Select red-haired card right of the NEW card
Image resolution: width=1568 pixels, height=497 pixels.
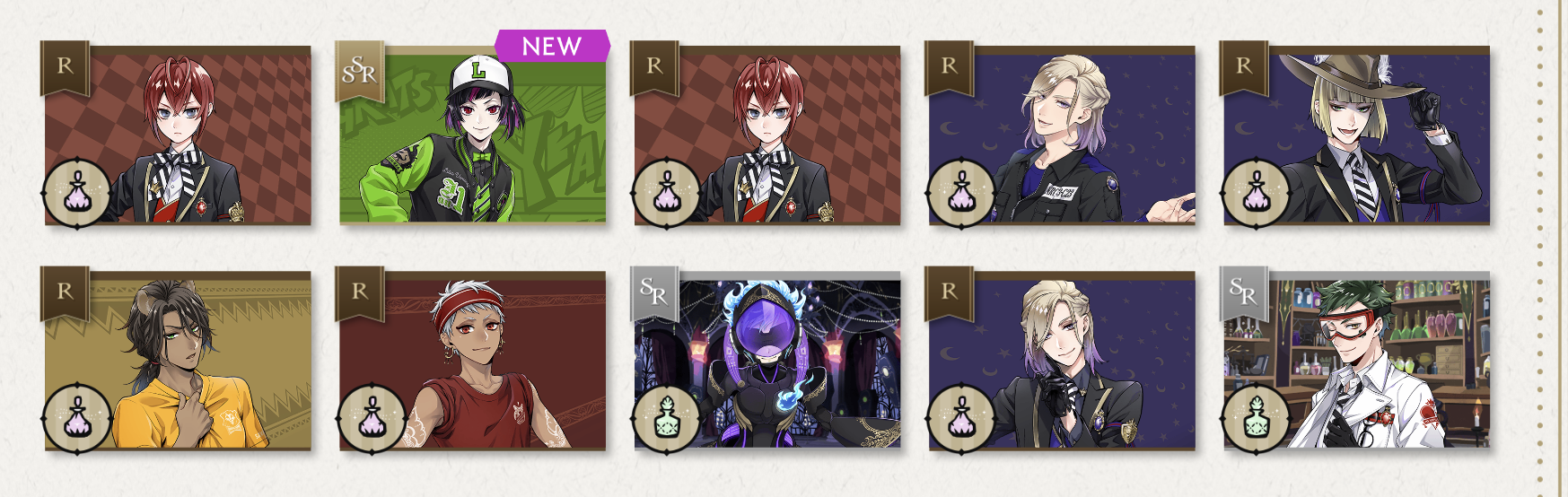coord(767,135)
